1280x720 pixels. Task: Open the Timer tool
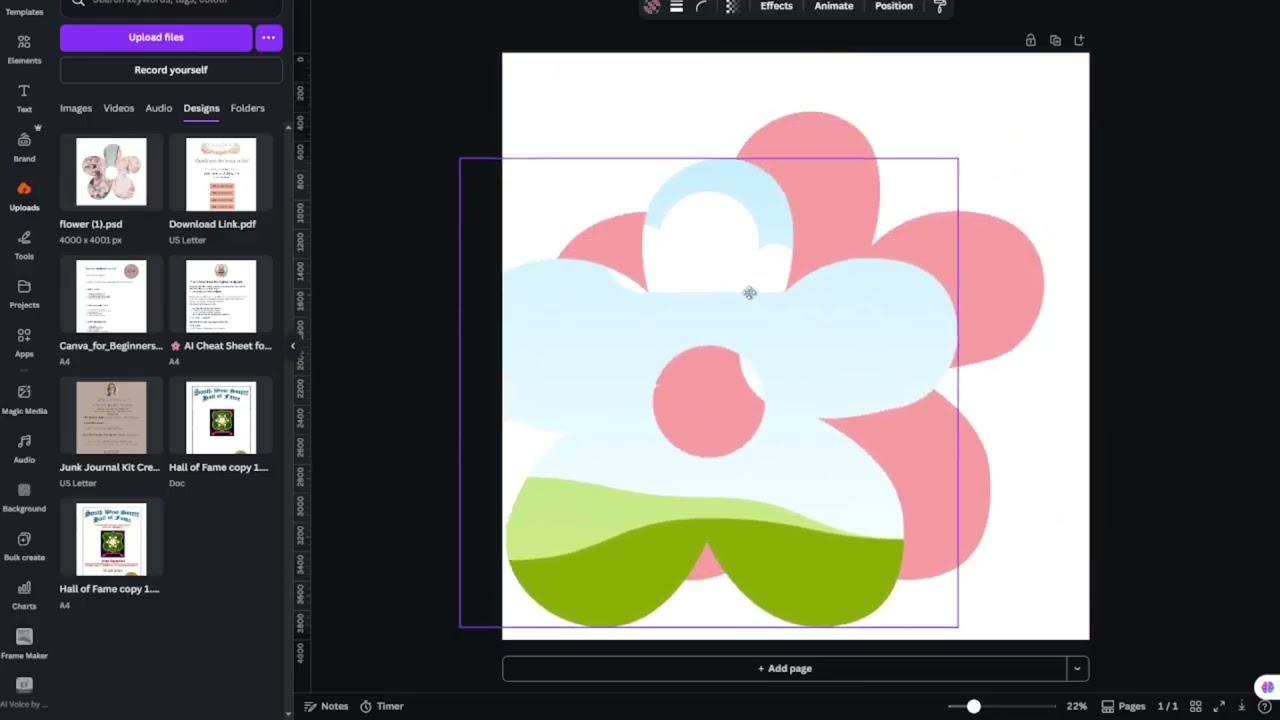[x=382, y=706]
